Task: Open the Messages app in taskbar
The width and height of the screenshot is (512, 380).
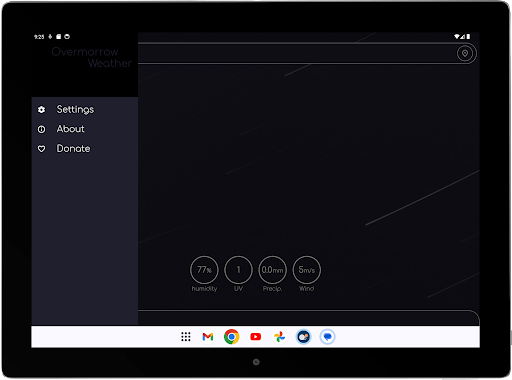Action: point(328,337)
